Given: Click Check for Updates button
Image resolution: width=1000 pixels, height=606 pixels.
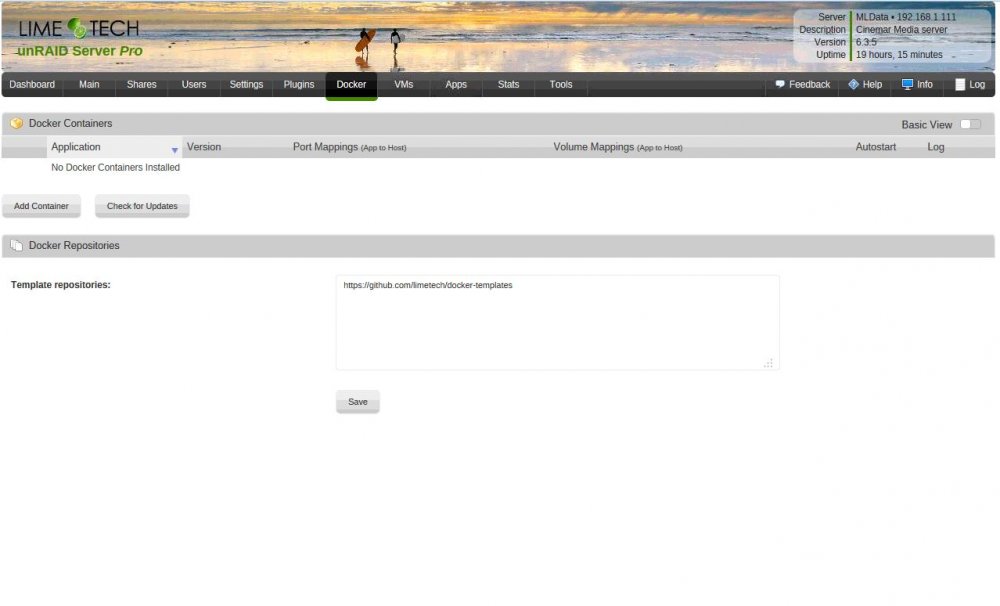Looking at the screenshot, I should point(142,206).
